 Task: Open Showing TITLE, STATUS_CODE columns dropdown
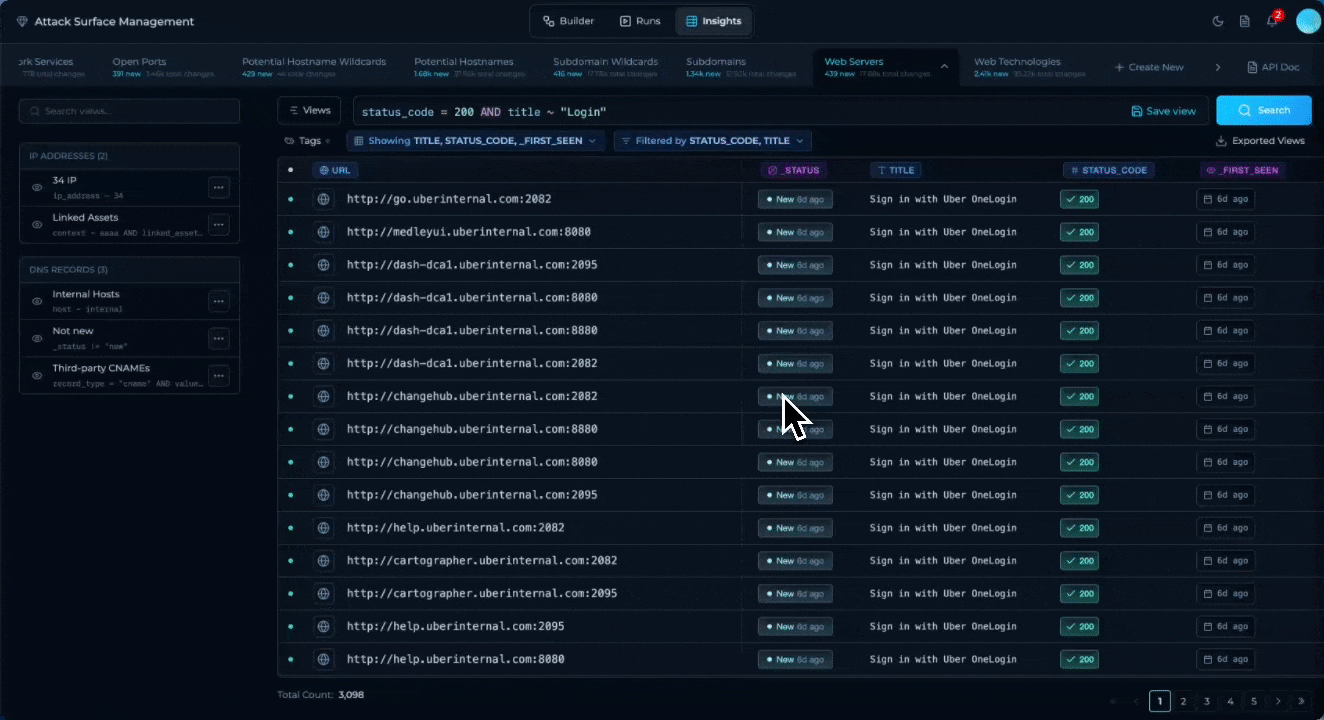(x=476, y=141)
